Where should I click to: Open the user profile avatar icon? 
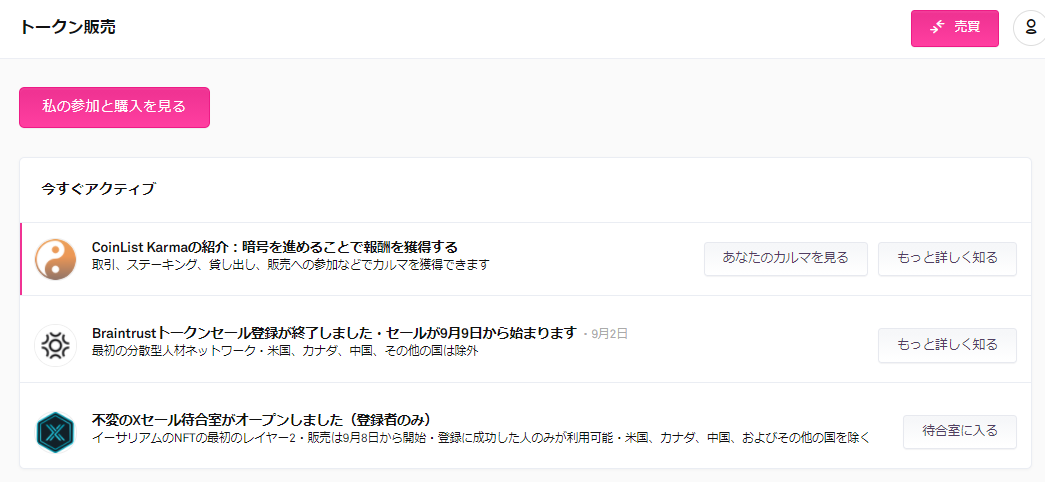point(1030,29)
